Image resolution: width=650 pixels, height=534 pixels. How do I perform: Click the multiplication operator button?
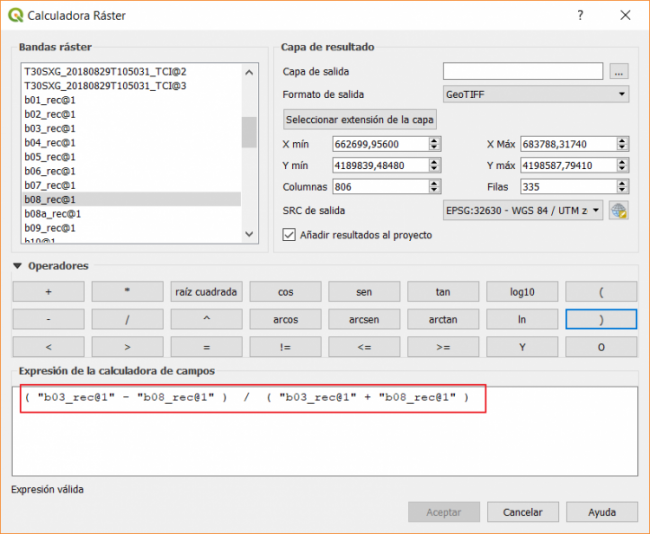point(127,291)
